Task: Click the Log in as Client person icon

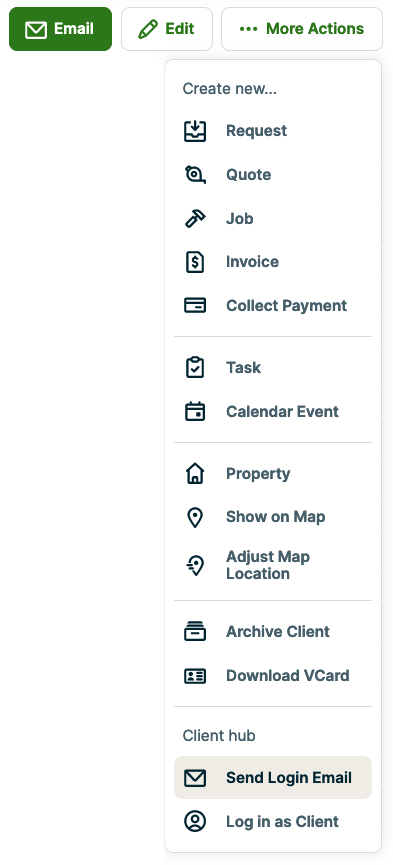Action: [x=195, y=821]
